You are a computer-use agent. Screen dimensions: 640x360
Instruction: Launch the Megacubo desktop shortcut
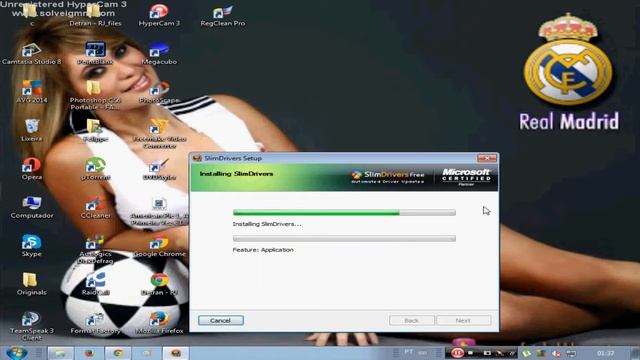[159, 53]
